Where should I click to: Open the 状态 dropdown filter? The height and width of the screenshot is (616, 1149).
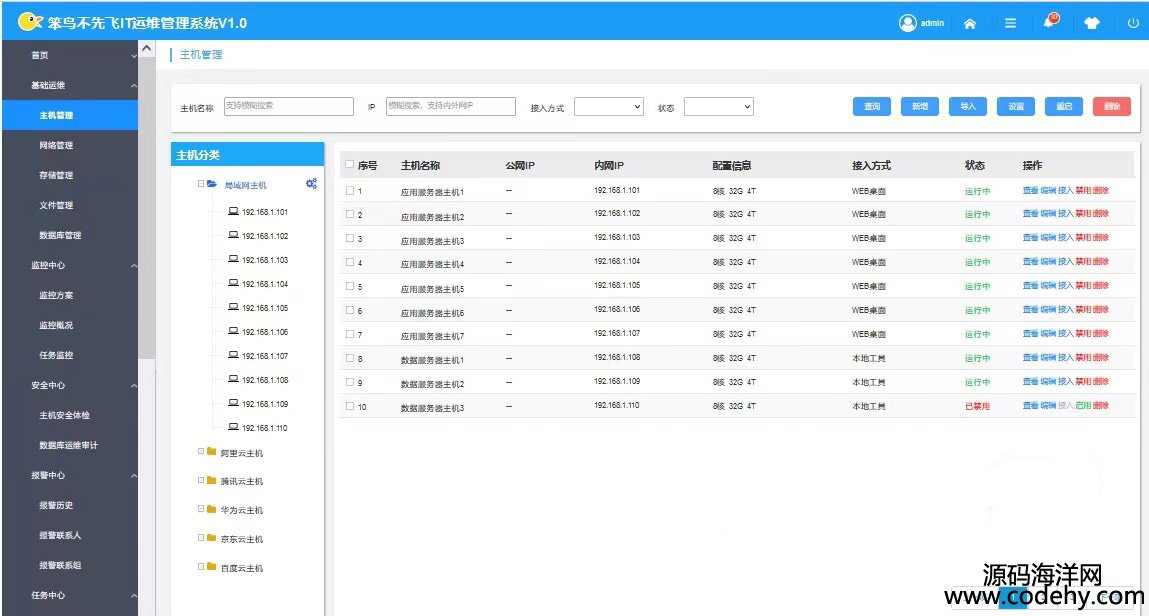(718, 107)
